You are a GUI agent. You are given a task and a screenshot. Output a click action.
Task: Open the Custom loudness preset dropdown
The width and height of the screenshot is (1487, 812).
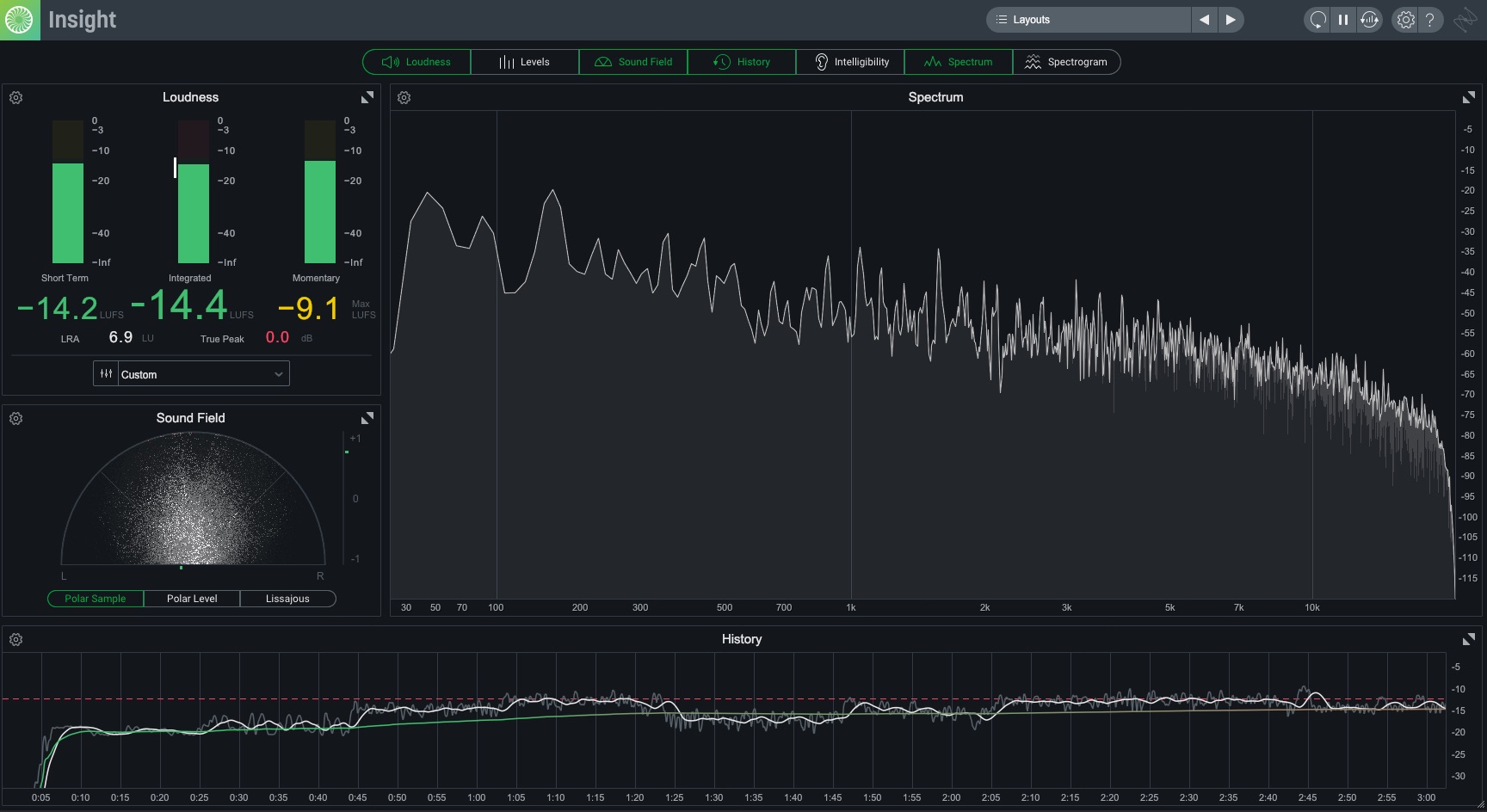pos(203,374)
